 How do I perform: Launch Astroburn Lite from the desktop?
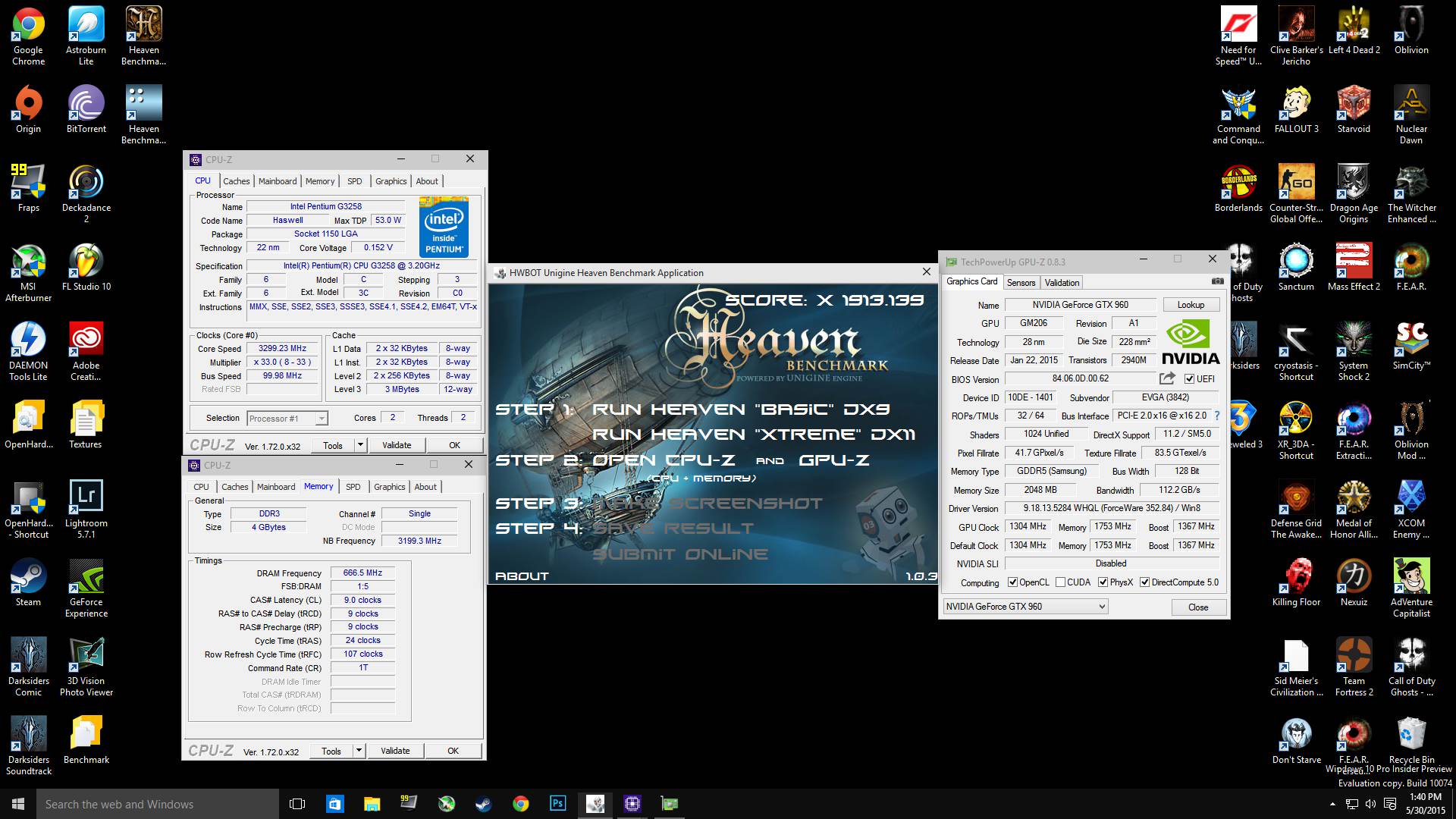pyautogui.click(x=86, y=36)
